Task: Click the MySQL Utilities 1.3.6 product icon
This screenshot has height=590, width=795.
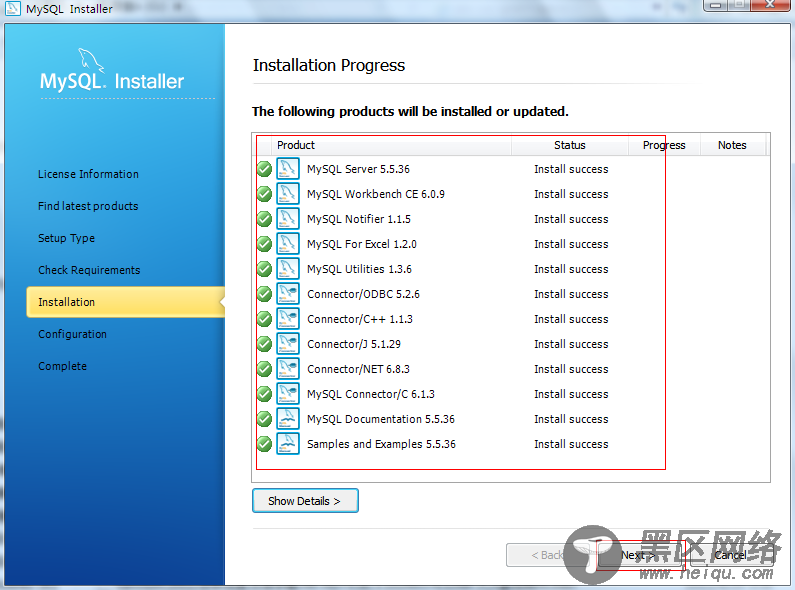Action: tap(287, 269)
